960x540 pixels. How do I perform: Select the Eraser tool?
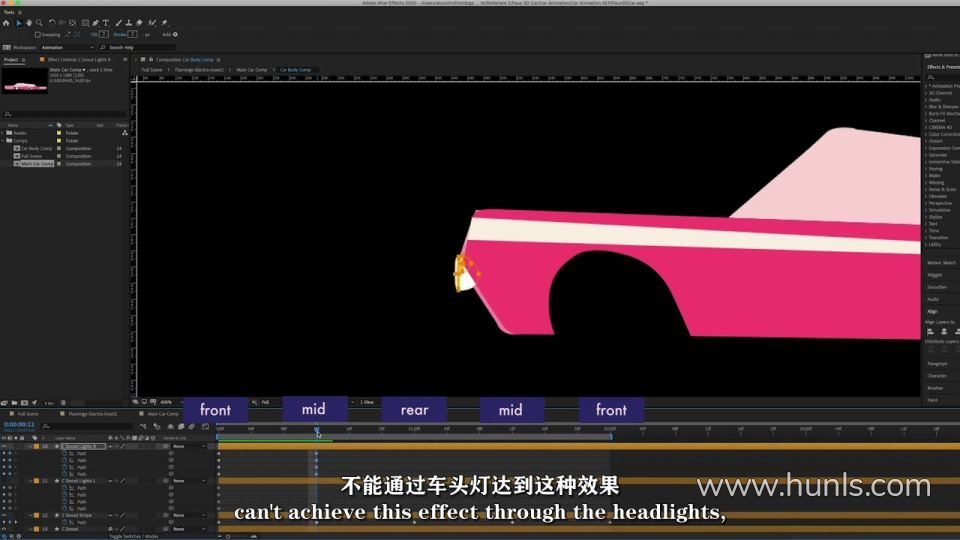click(x=139, y=23)
